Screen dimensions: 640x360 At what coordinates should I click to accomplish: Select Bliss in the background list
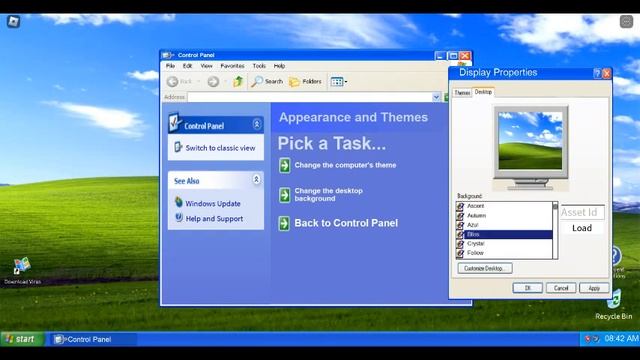[x=504, y=234]
